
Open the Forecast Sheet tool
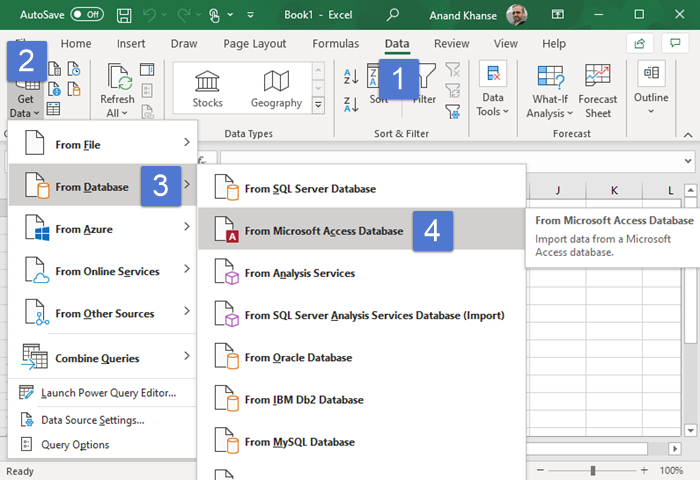[598, 90]
